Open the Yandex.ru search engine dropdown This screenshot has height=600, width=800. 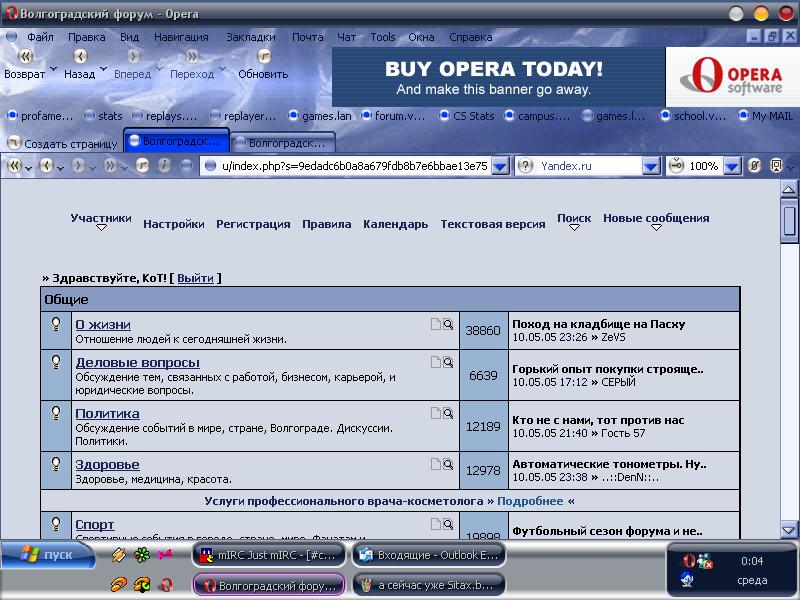pos(650,166)
